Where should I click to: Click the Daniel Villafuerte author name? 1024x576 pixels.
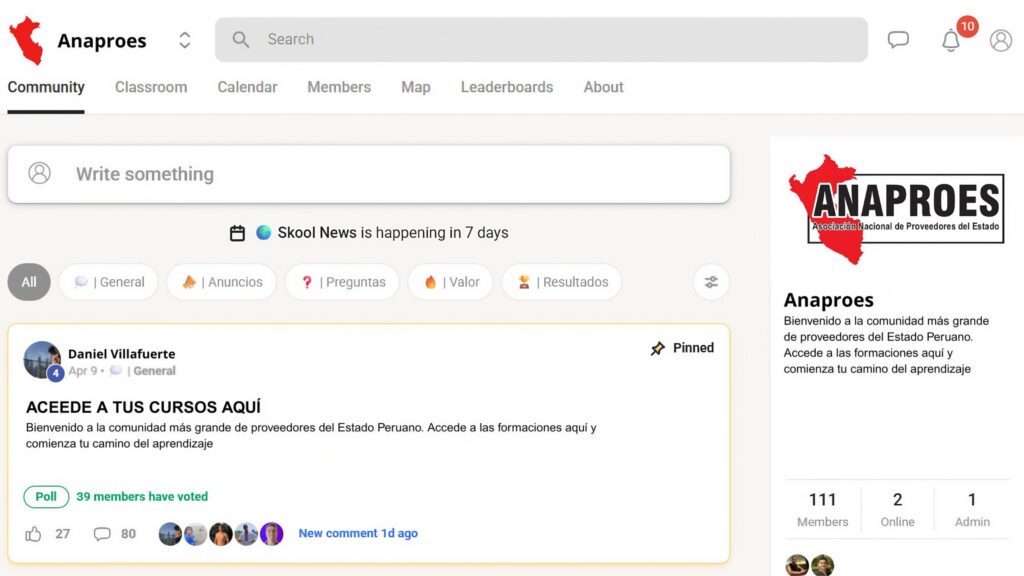coord(121,354)
